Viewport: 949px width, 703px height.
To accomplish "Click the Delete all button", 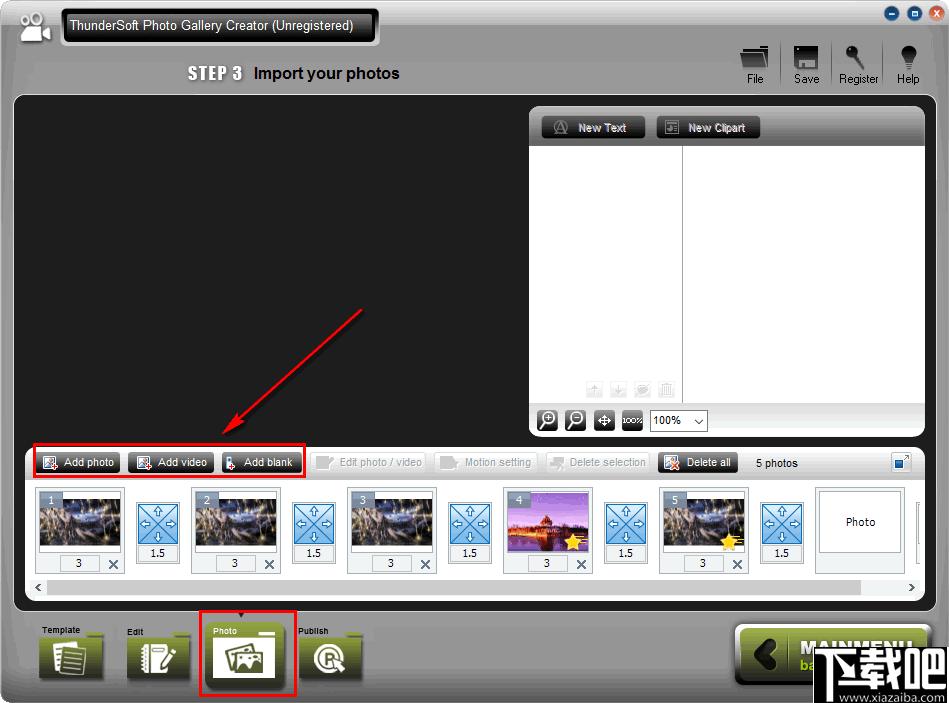I will (698, 462).
